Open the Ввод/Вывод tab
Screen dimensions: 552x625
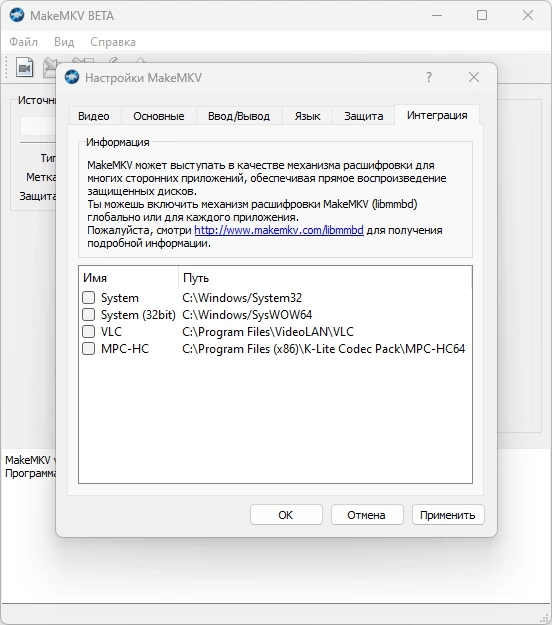(239, 116)
